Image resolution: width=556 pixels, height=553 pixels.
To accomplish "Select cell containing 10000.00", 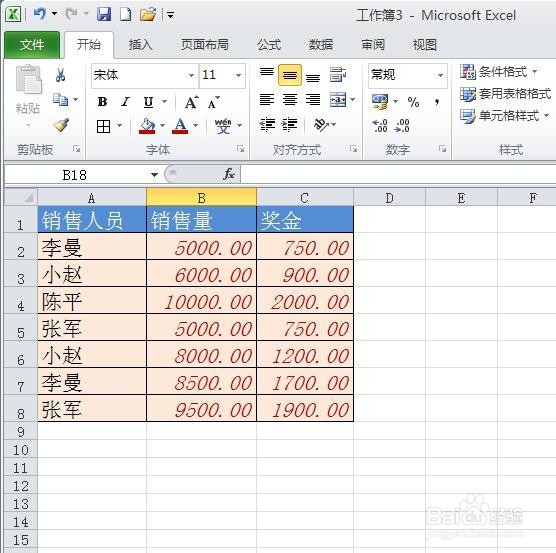I will pos(201,300).
